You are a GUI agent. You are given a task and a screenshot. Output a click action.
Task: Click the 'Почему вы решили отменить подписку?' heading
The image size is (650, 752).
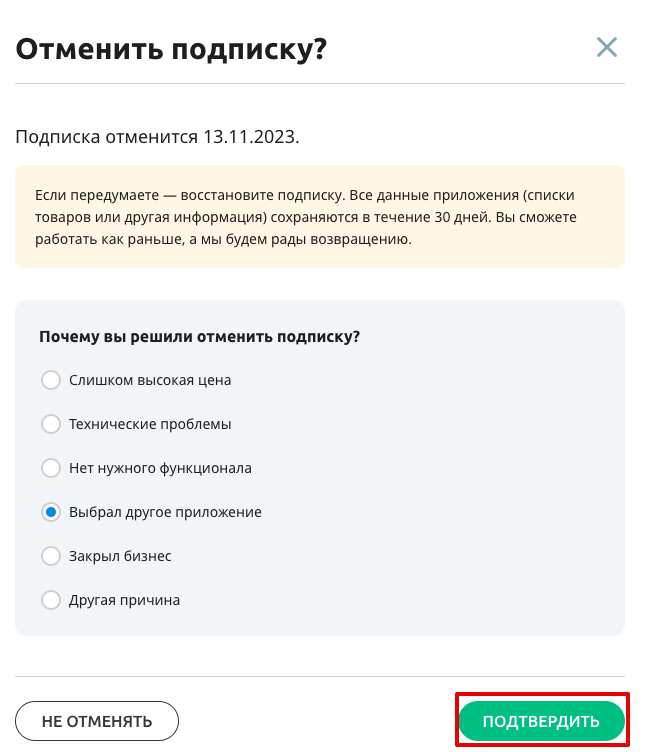tap(200, 337)
